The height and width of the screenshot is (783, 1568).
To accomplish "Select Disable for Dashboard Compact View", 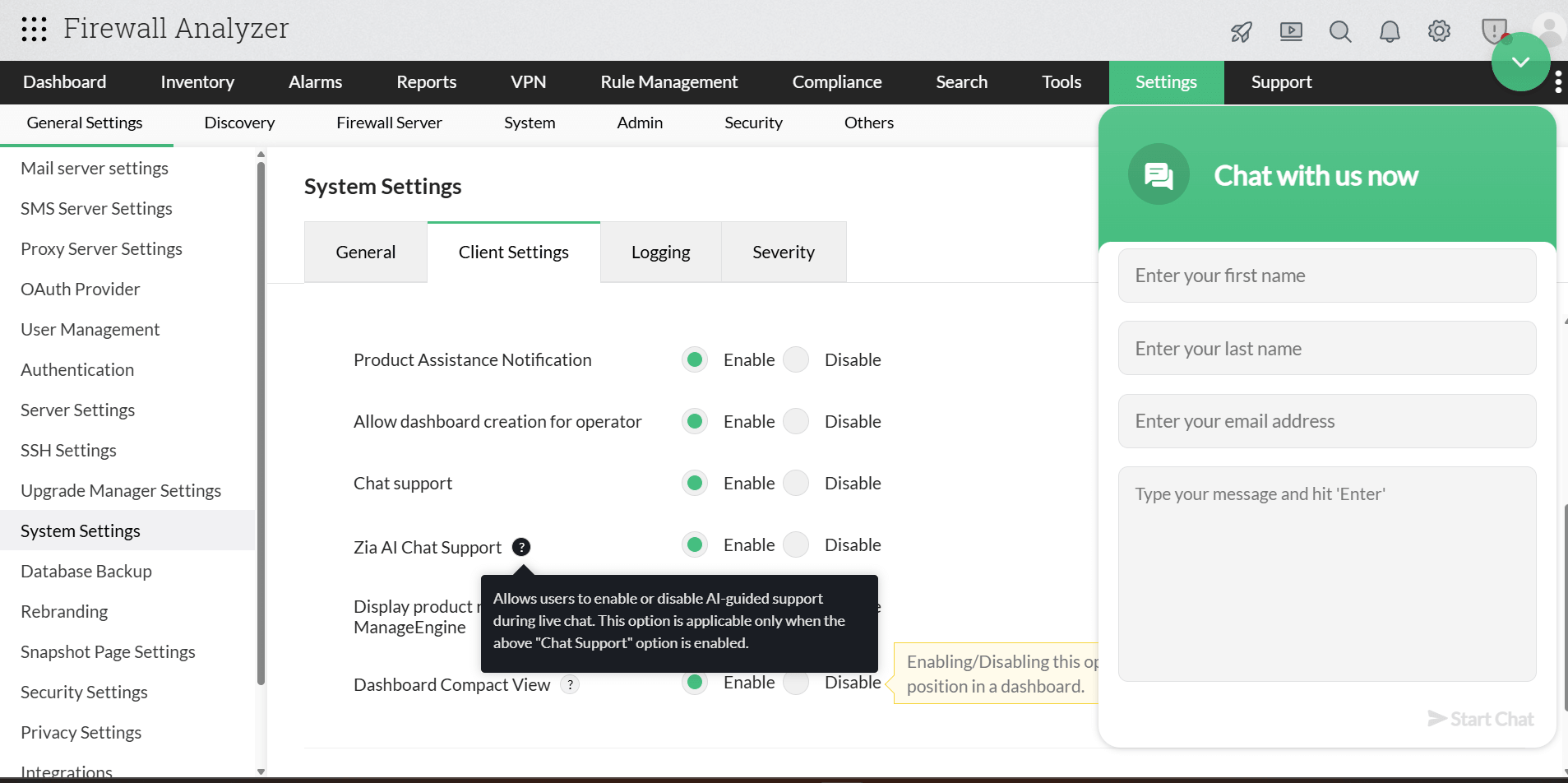I will (x=796, y=682).
